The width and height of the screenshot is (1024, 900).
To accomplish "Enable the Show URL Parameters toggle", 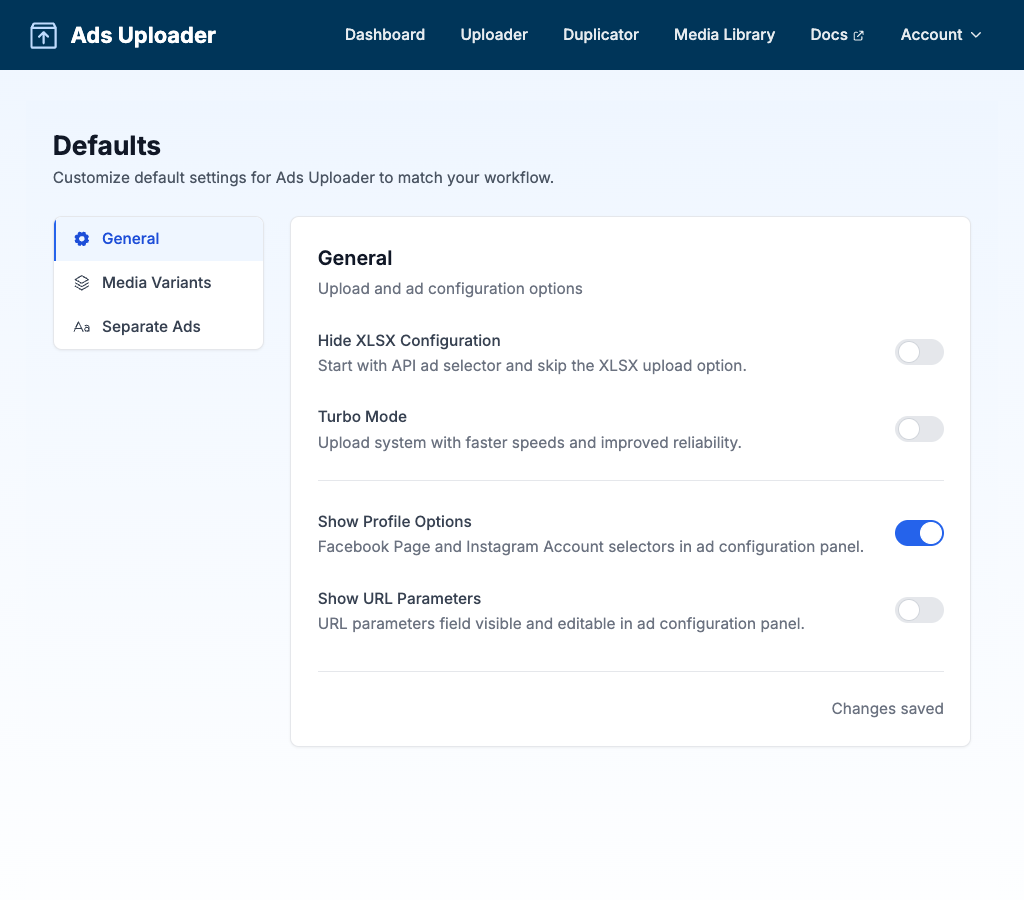I will pyautogui.click(x=918, y=610).
